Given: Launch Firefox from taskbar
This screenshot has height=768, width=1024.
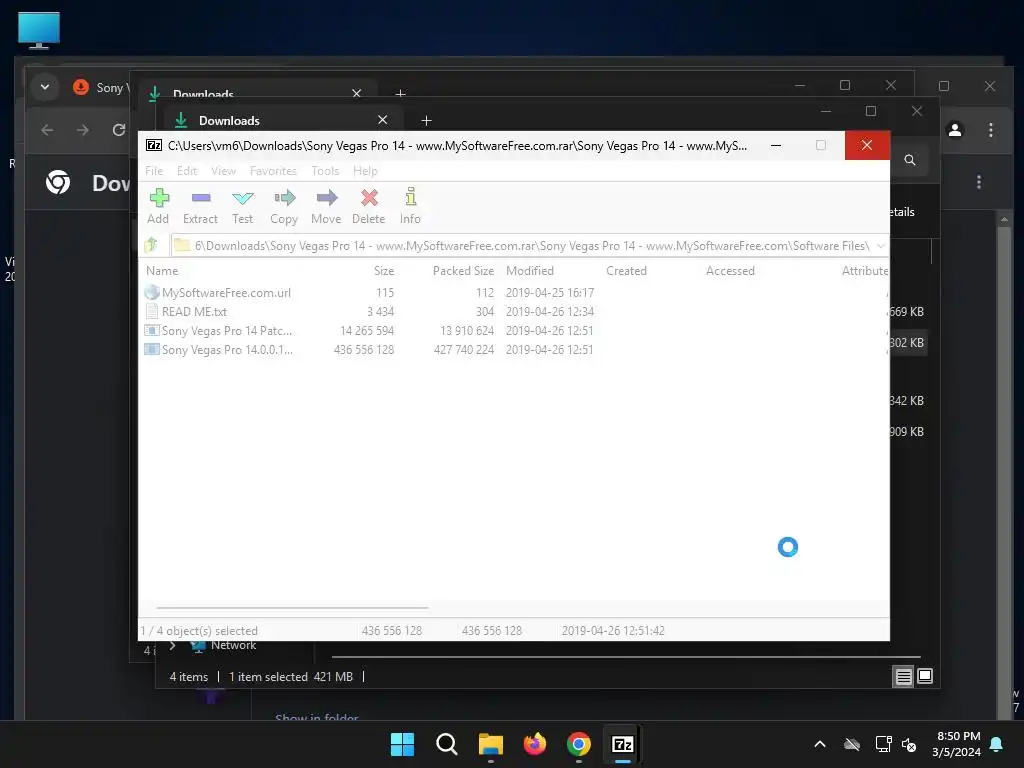Looking at the screenshot, I should point(535,744).
